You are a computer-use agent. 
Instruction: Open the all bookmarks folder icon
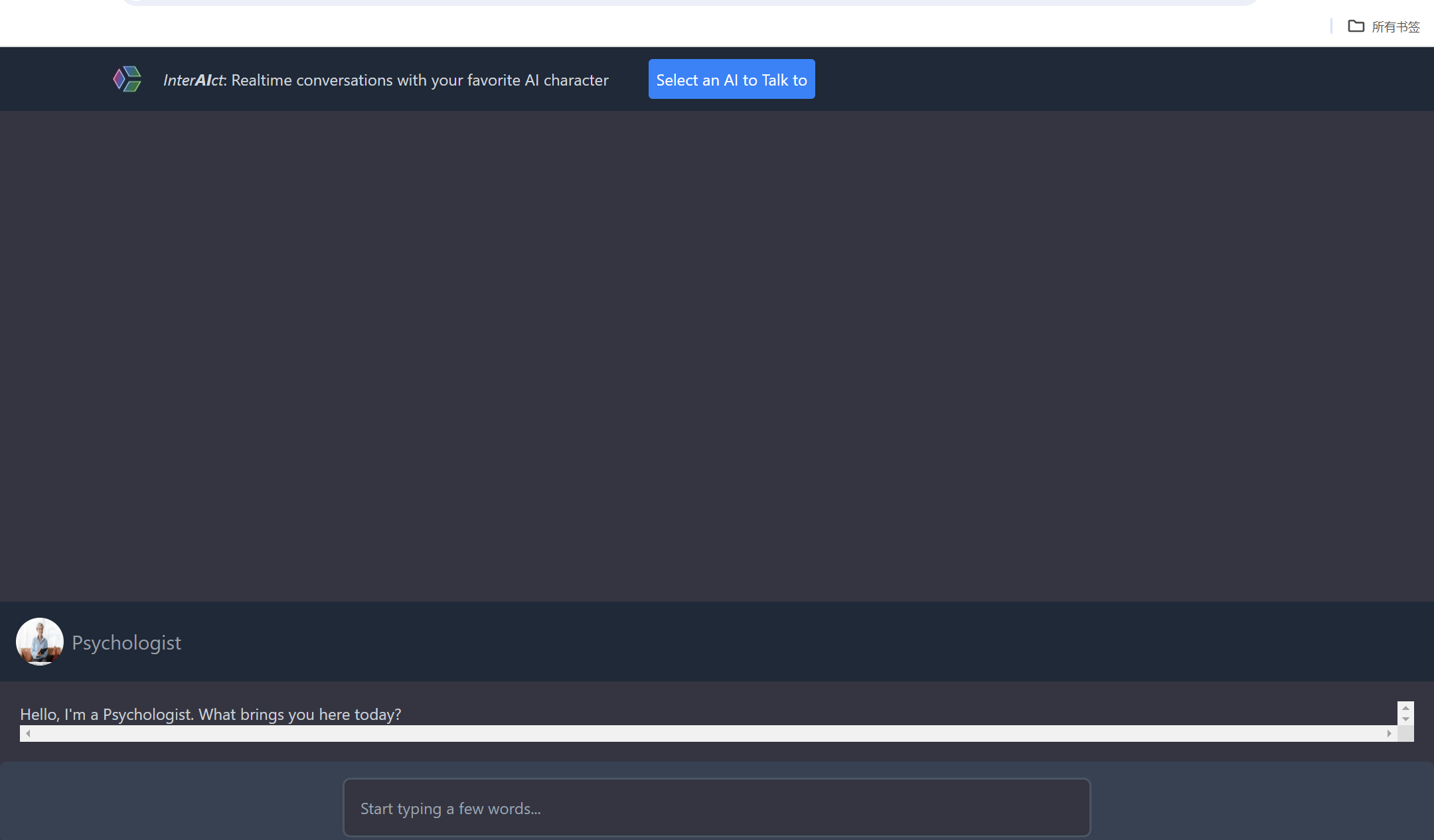[x=1356, y=27]
